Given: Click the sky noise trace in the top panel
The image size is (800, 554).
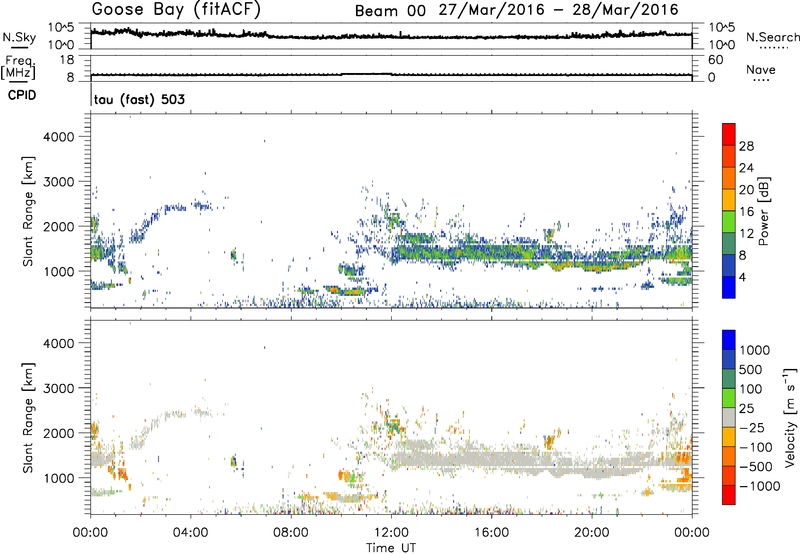Looking at the screenshot, I should tap(391, 36).
